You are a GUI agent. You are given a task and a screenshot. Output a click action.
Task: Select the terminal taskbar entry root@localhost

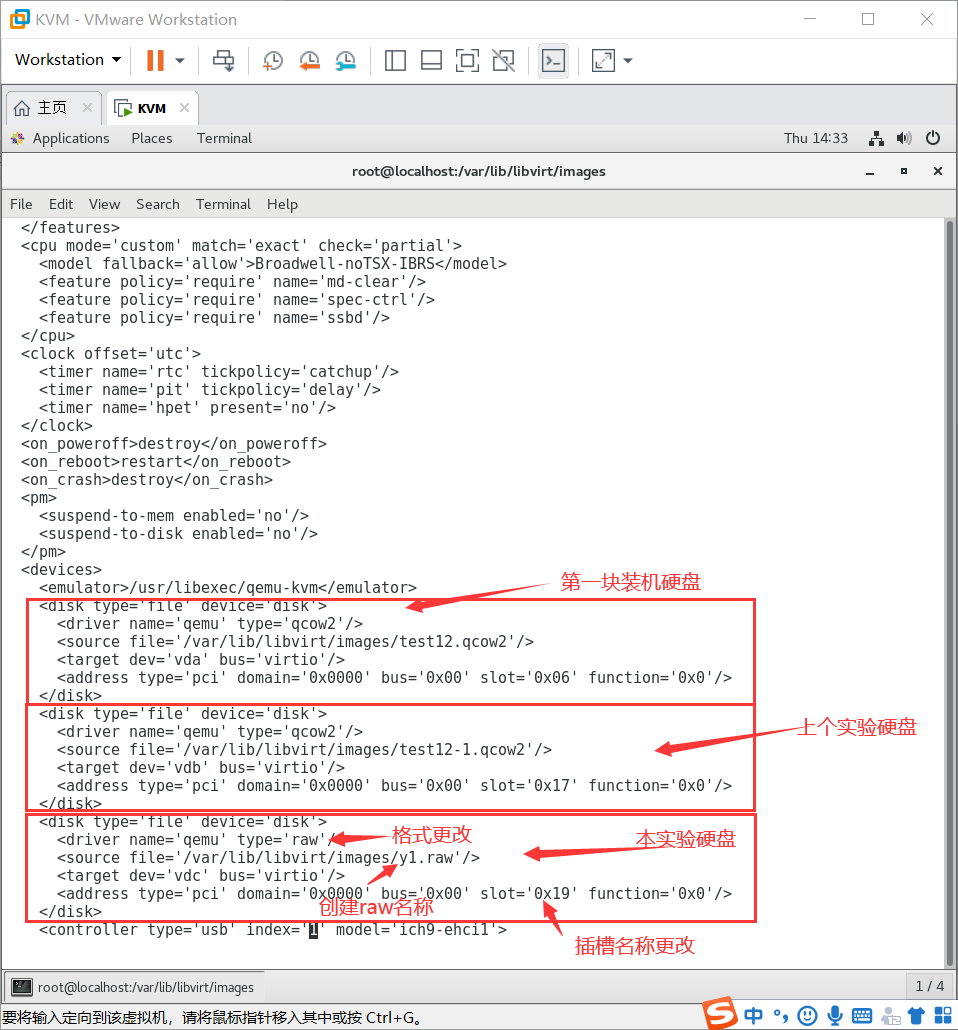click(x=133, y=987)
